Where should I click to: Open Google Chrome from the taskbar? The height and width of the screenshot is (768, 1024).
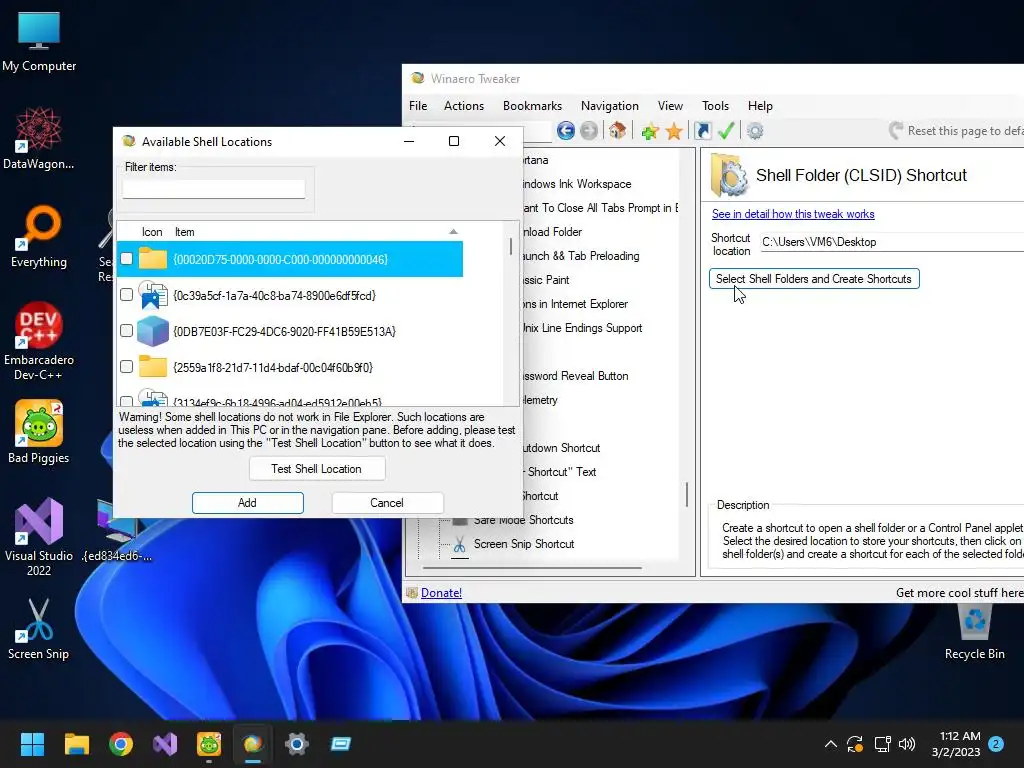pos(121,744)
